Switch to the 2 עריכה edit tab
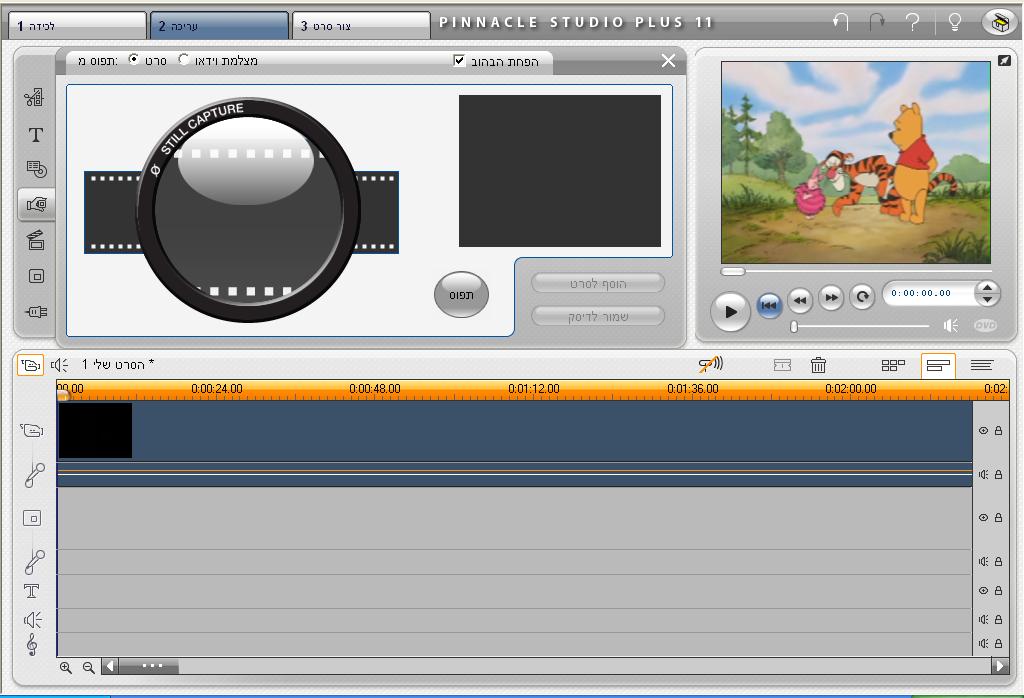1024x698 pixels. click(219, 26)
